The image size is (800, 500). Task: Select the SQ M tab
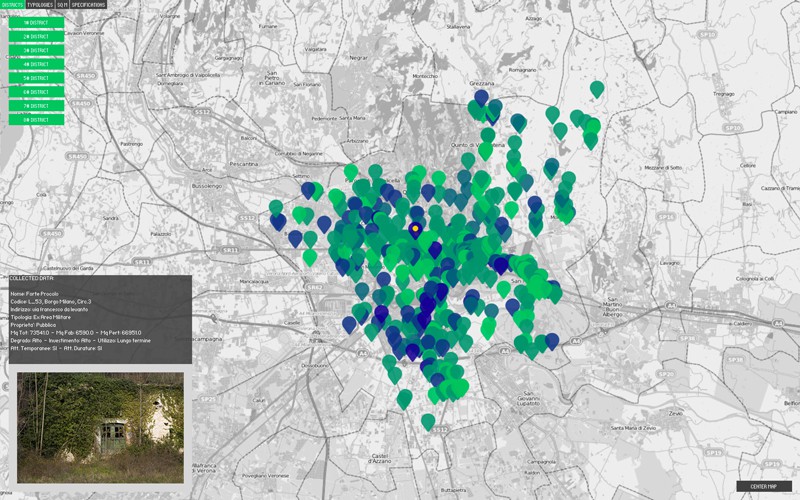[62, 5]
